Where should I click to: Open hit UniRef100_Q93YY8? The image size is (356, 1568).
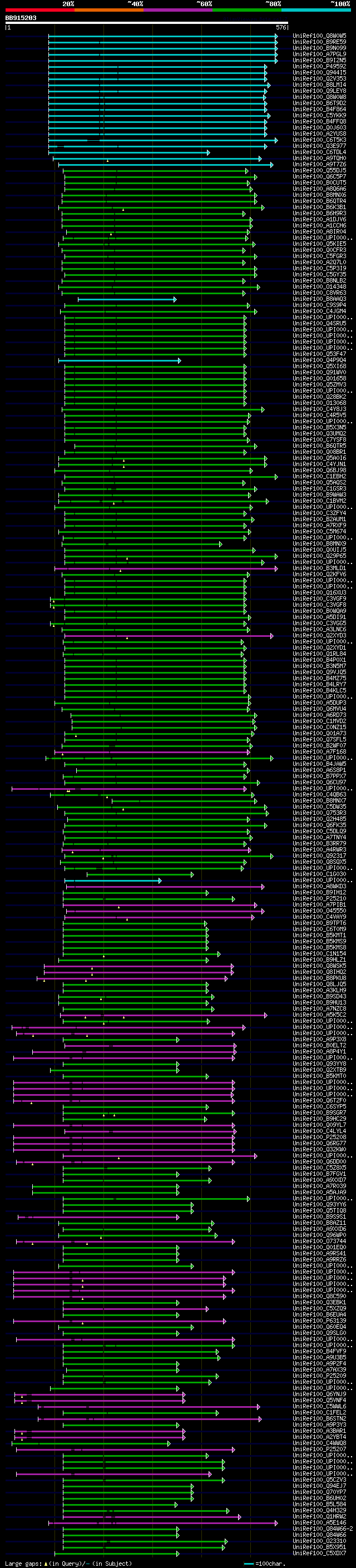(319, 1064)
